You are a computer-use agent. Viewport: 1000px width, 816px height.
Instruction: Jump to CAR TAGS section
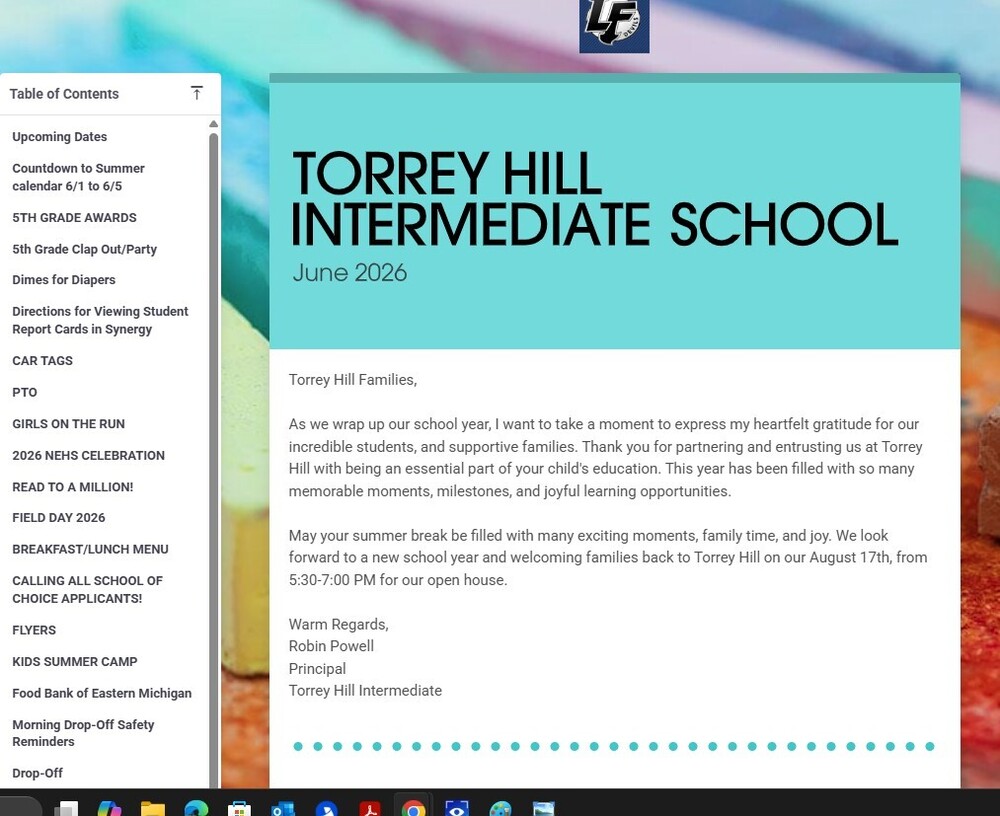point(42,360)
